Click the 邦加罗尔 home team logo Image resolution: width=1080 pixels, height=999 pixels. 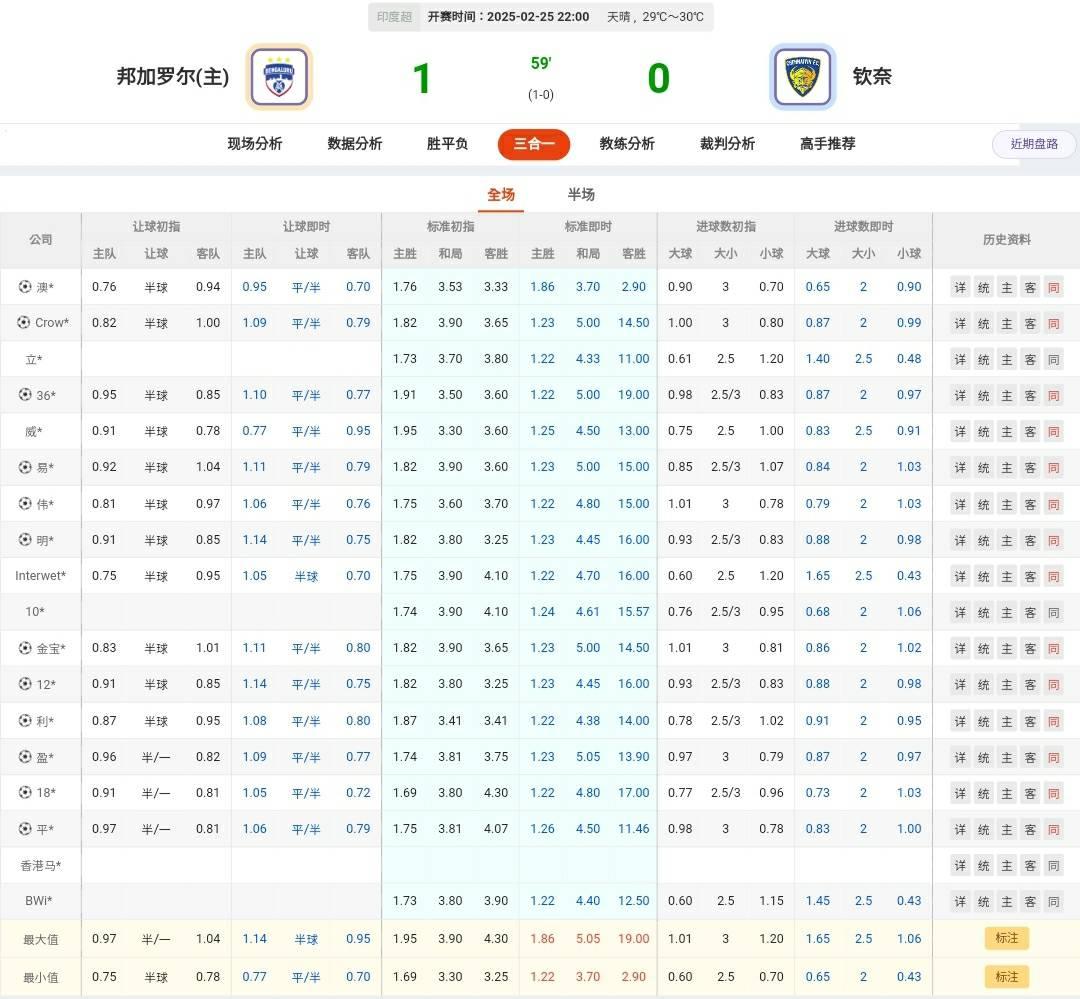[x=279, y=76]
